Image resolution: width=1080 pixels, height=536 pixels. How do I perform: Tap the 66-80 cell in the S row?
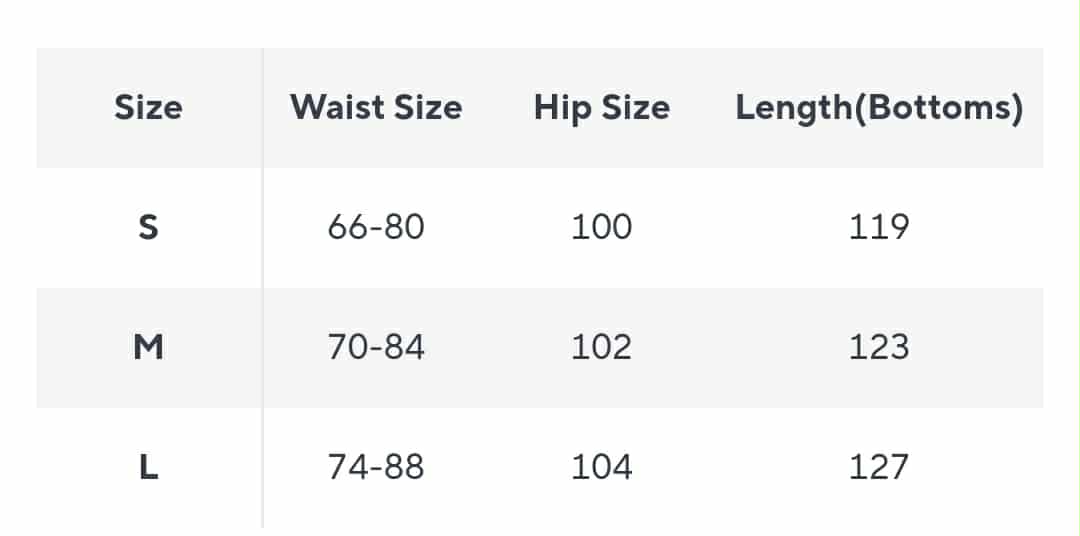pyautogui.click(x=376, y=227)
